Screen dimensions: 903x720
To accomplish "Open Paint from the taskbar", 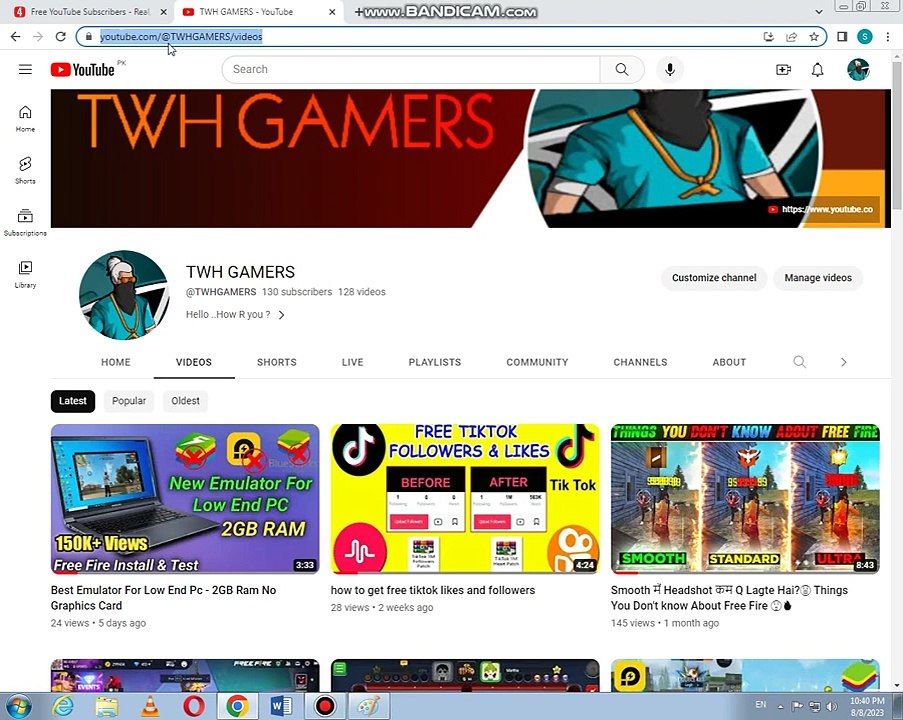I will tap(369, 706).
